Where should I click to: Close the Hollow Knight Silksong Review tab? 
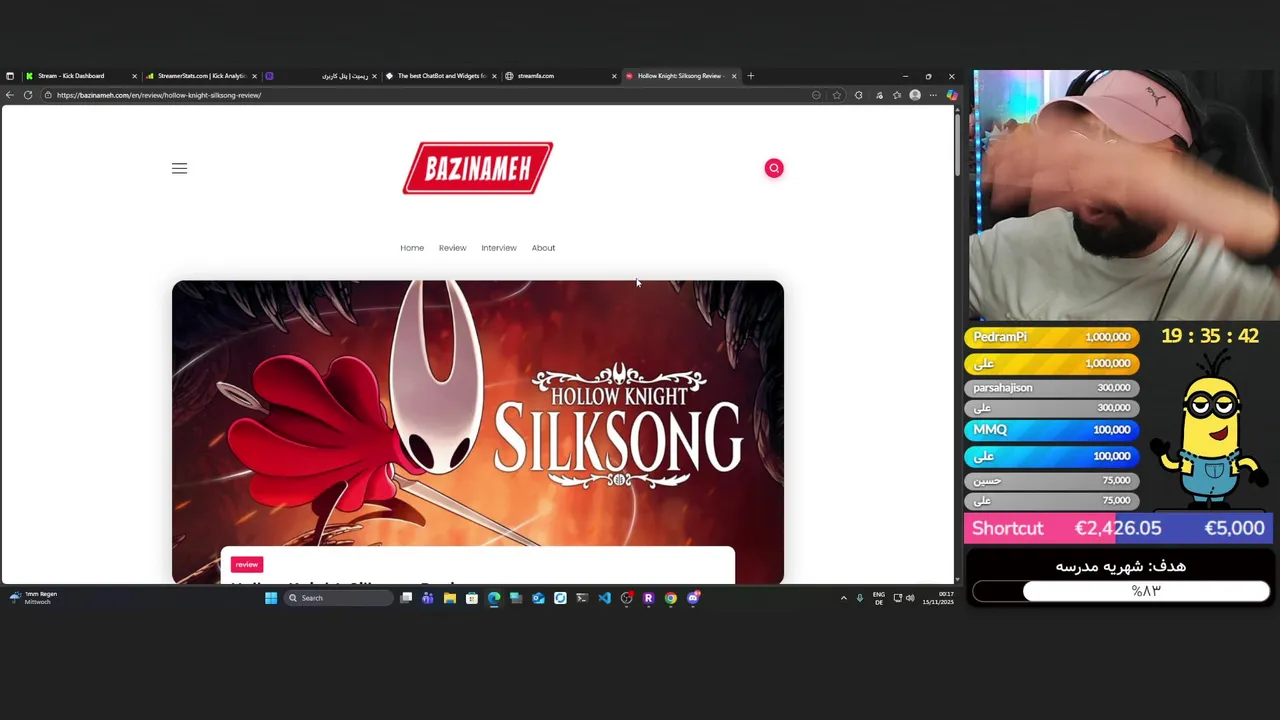click(x=734, y=76)
